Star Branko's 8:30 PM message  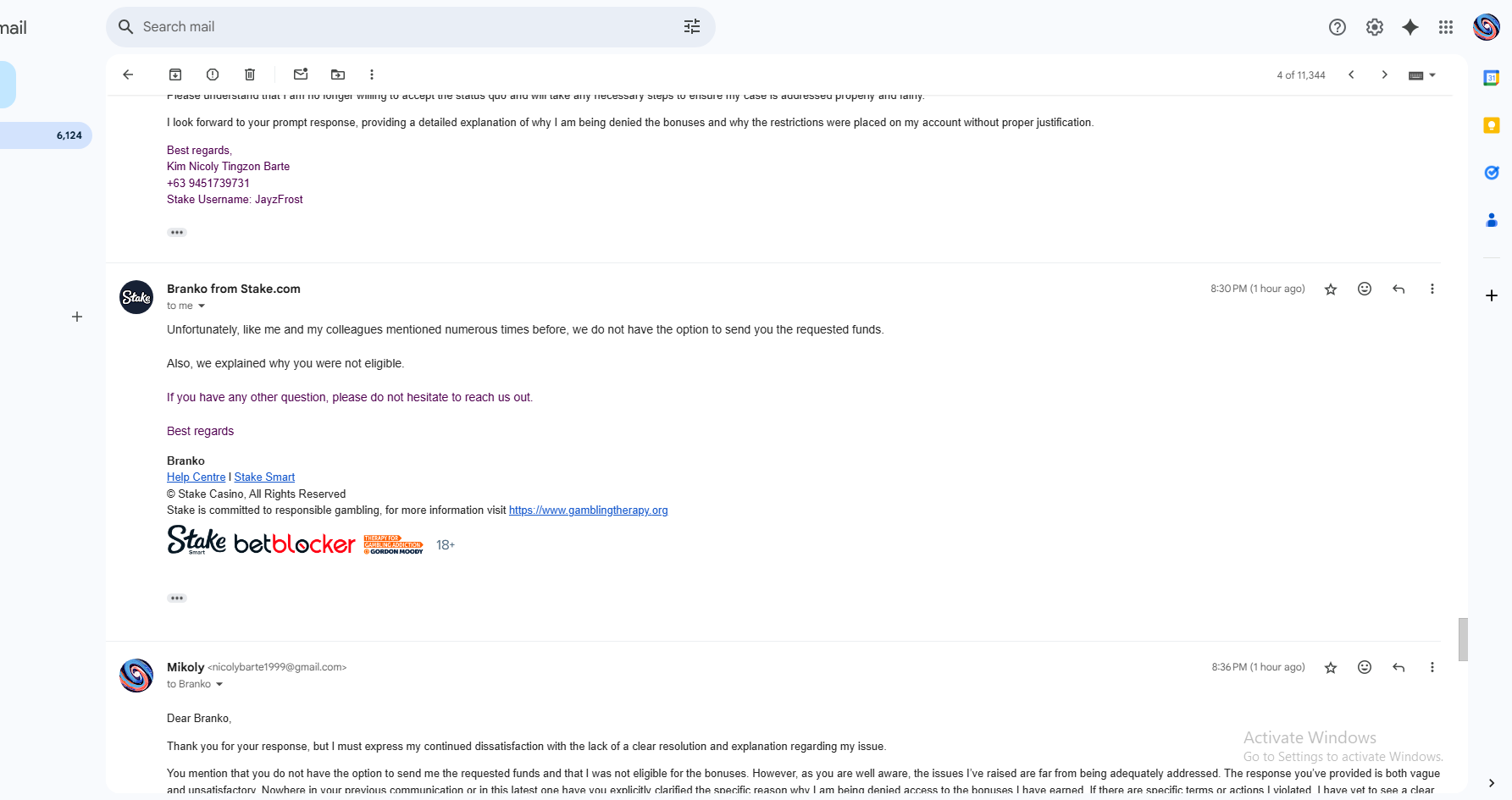click(x=1331, y=290)
